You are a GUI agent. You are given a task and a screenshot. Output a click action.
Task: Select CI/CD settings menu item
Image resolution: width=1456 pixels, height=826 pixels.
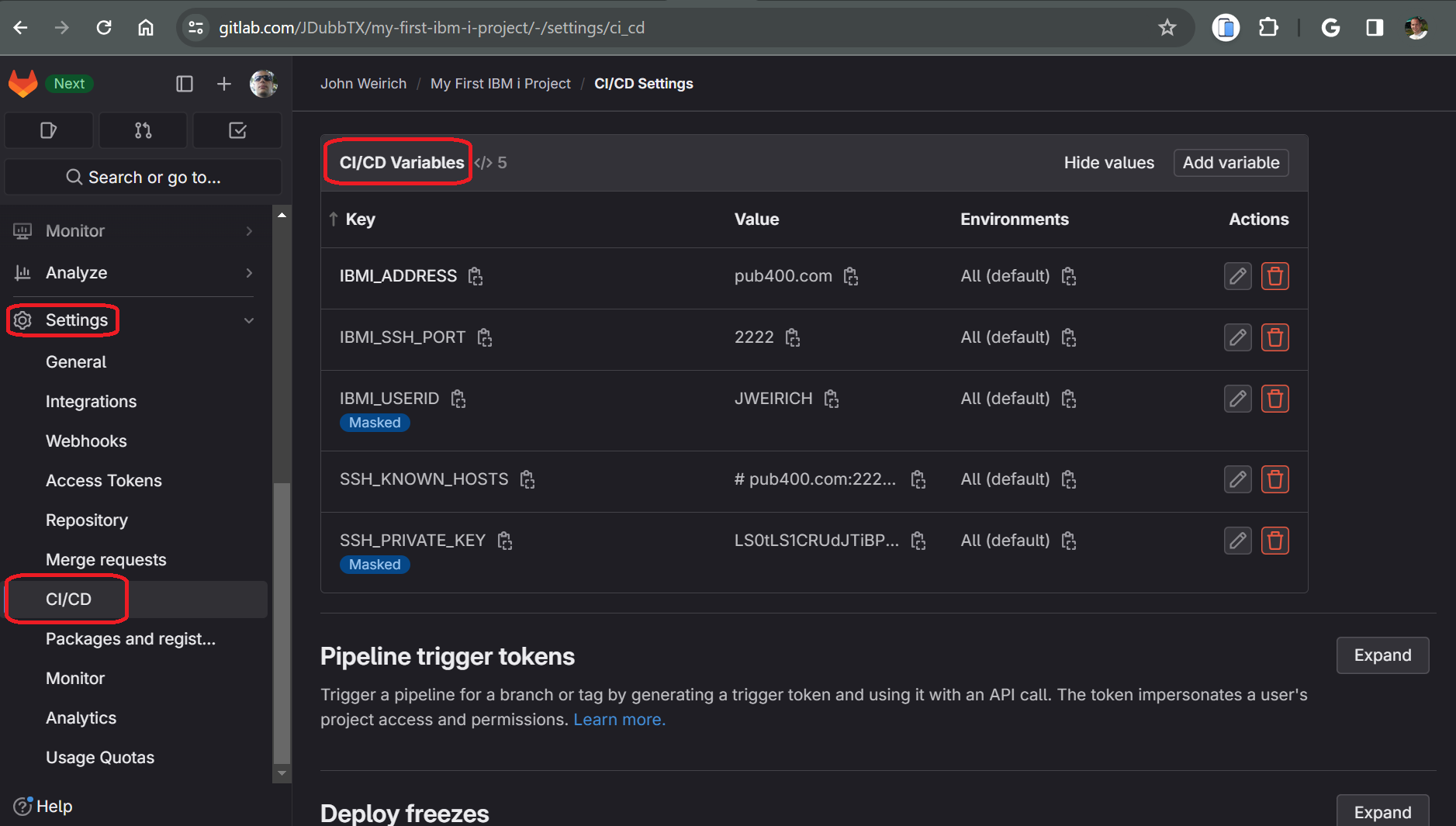(137, 600)
